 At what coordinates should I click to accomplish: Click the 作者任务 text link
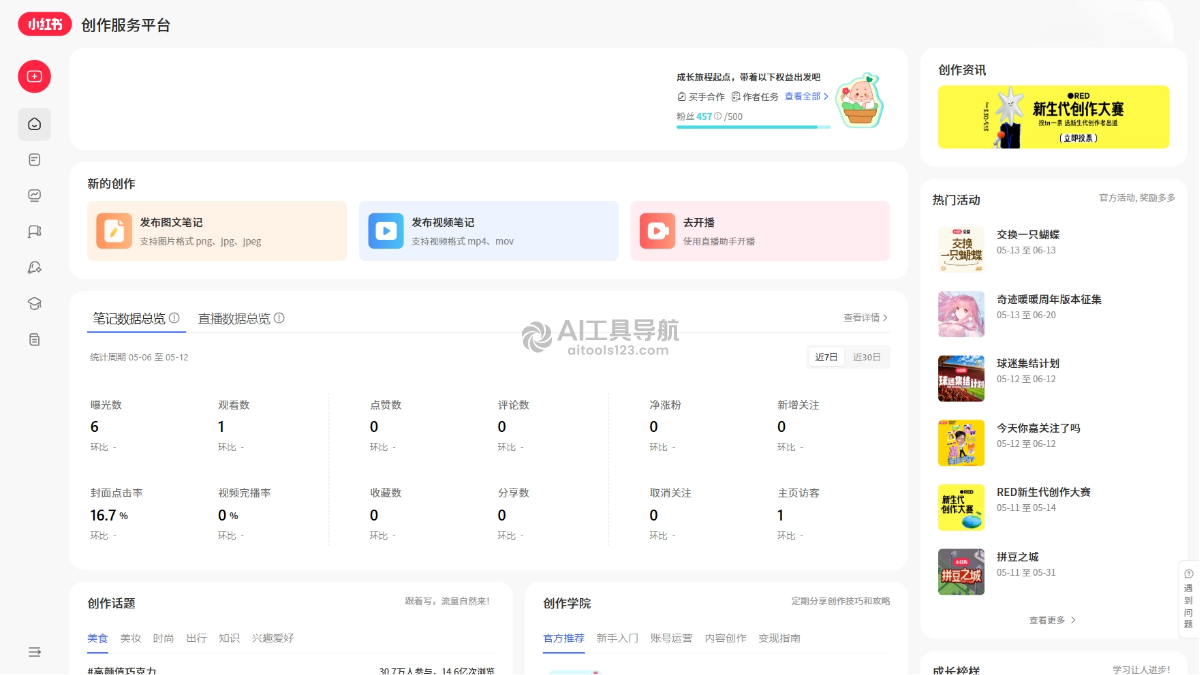(x=760, y=97)
